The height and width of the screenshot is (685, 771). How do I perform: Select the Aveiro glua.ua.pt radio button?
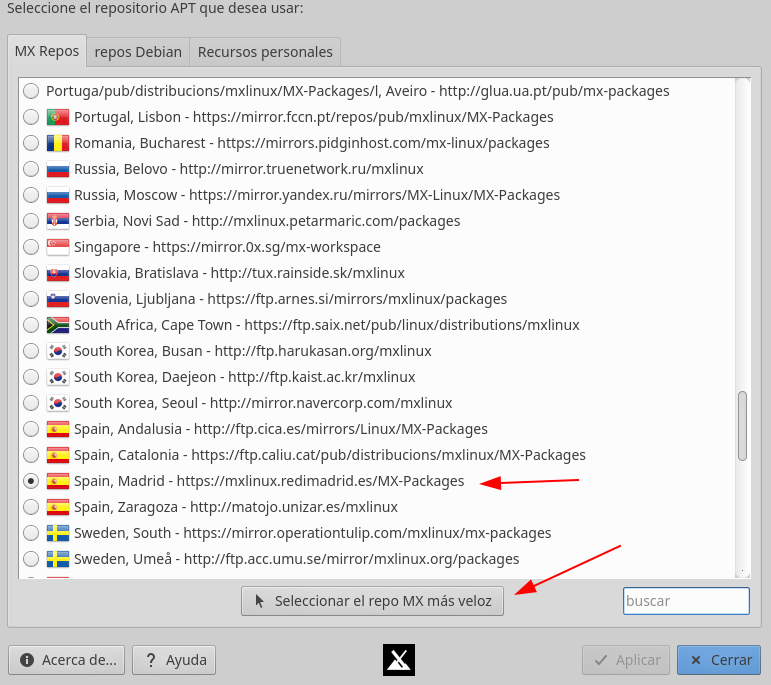coord(31,91)
